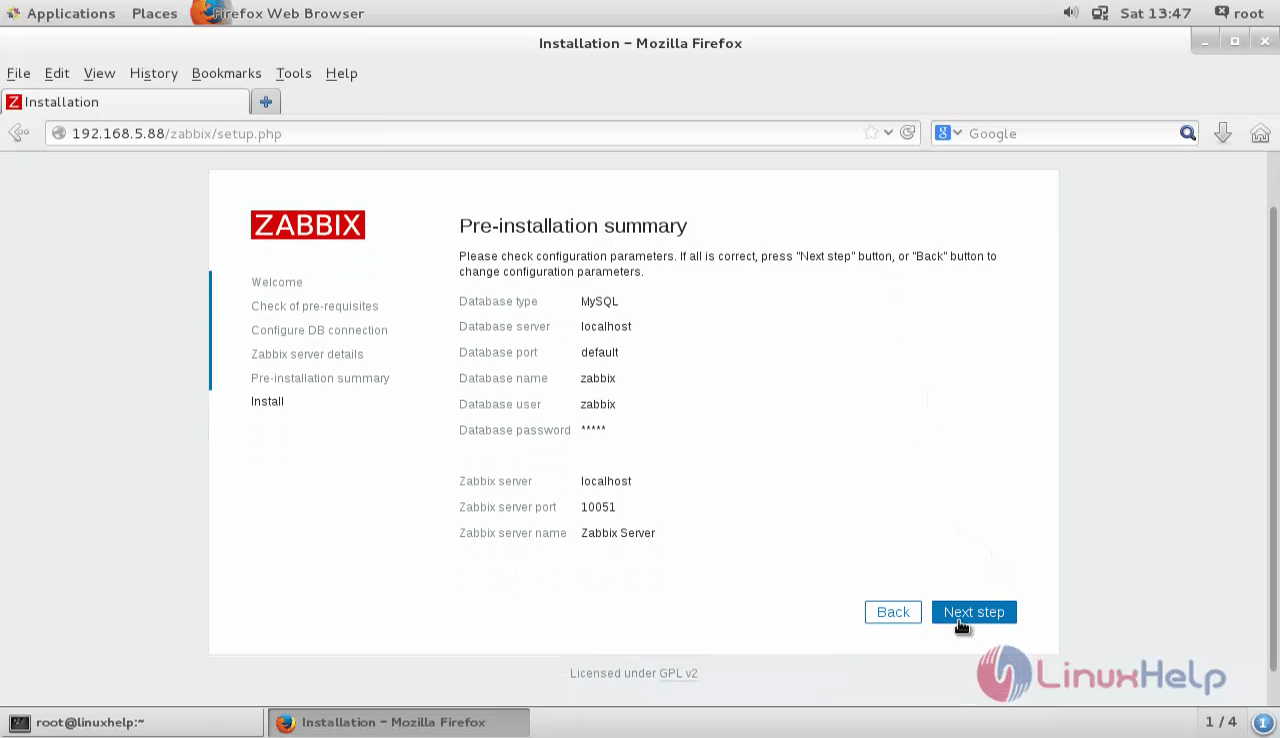Select the Install step in sidebar
Screen dimensions: 1280x738
267,401
